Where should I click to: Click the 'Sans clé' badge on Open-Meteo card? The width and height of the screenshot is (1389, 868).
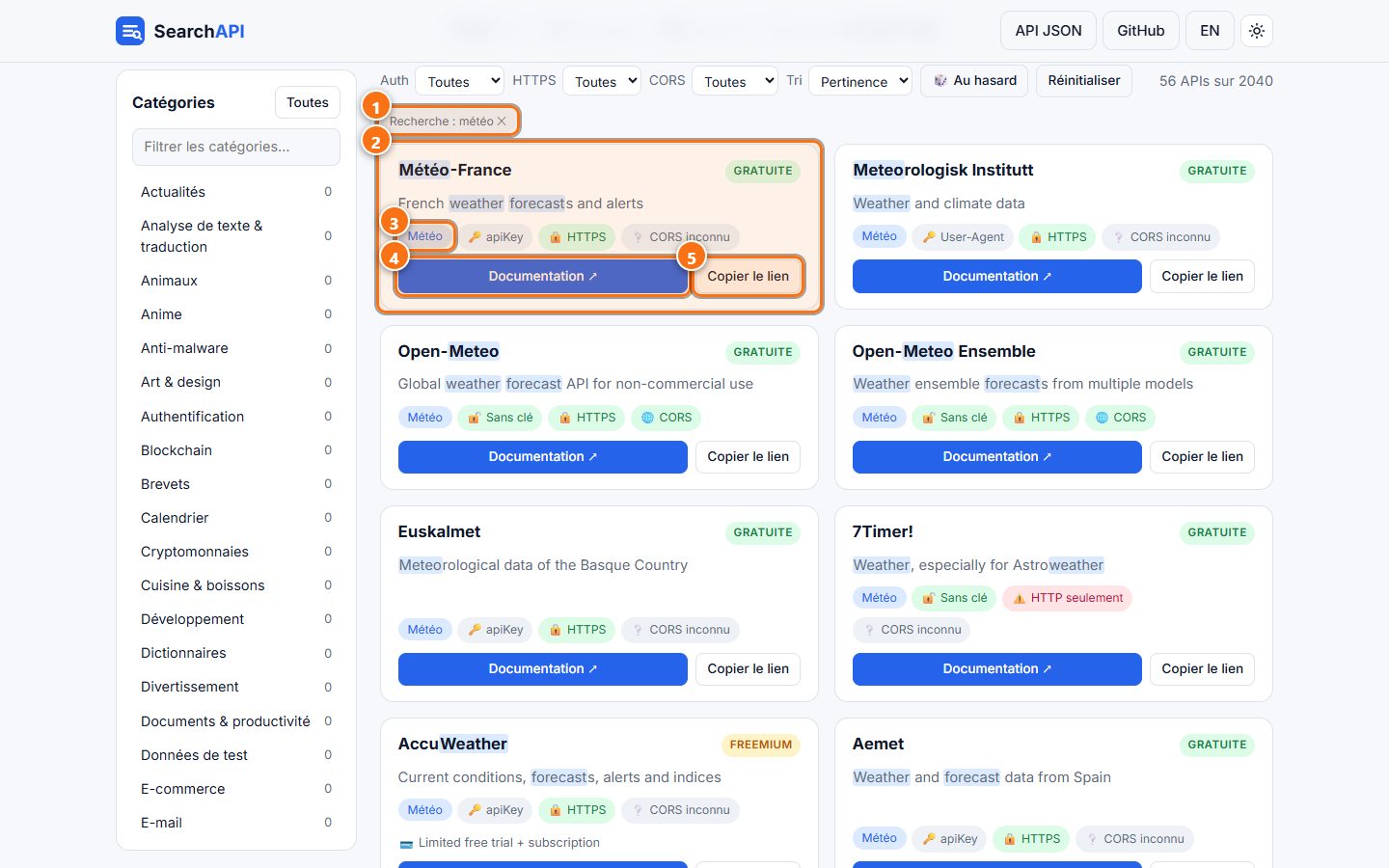coord(501,418)
